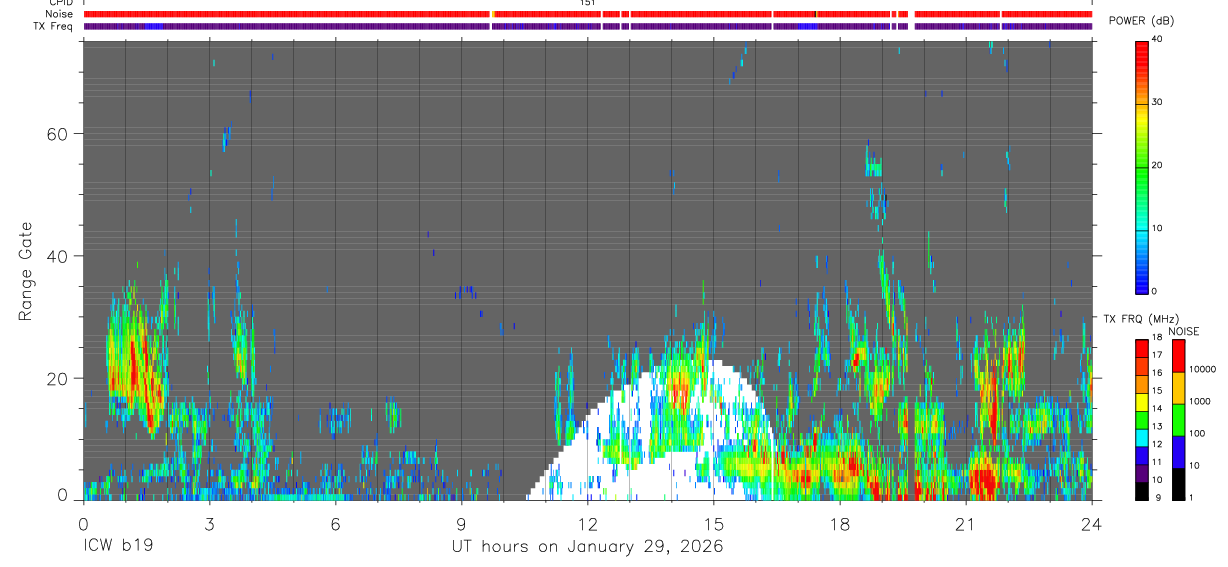Click the 10000 label in NOISE legend
Viewport: 1228px width, 567px height.
1203,369
